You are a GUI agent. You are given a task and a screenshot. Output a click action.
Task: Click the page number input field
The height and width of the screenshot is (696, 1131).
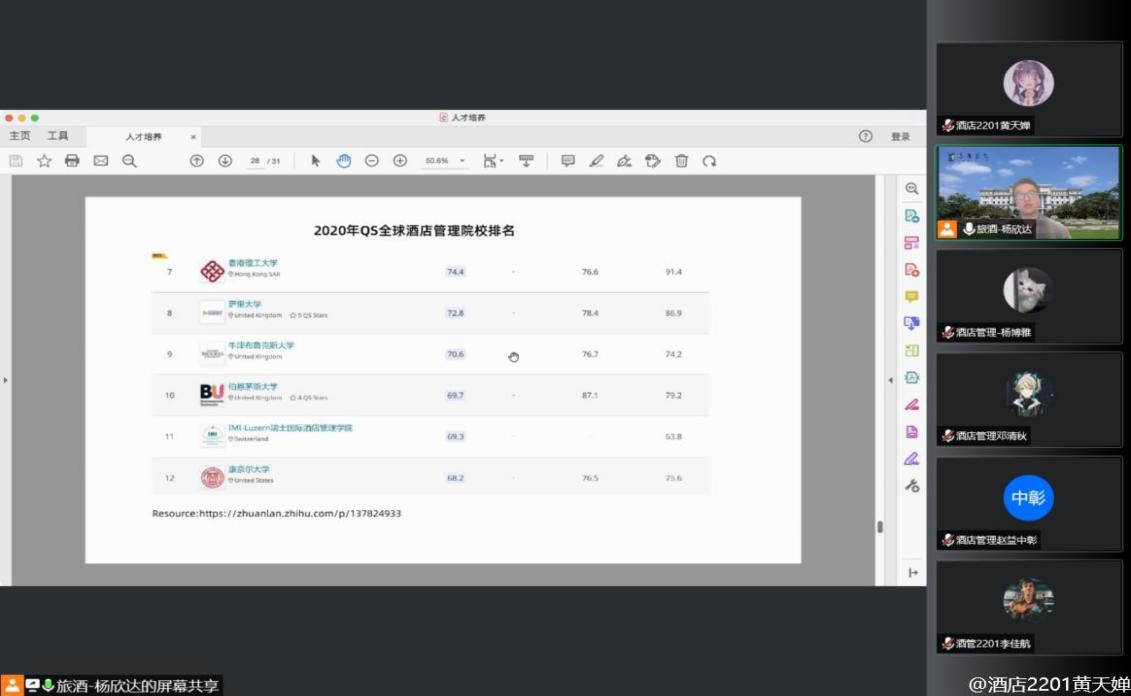(255, 161)
